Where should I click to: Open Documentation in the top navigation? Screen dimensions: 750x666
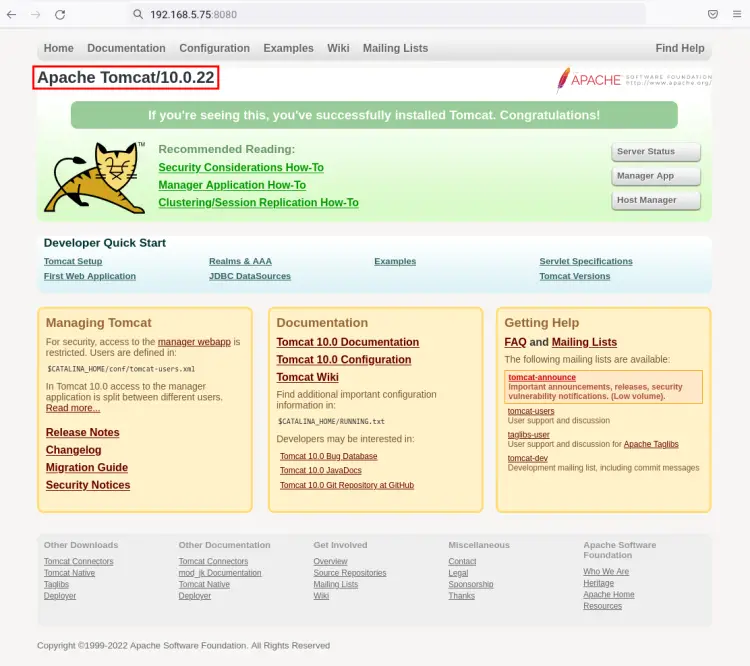[x=126, y=48]
